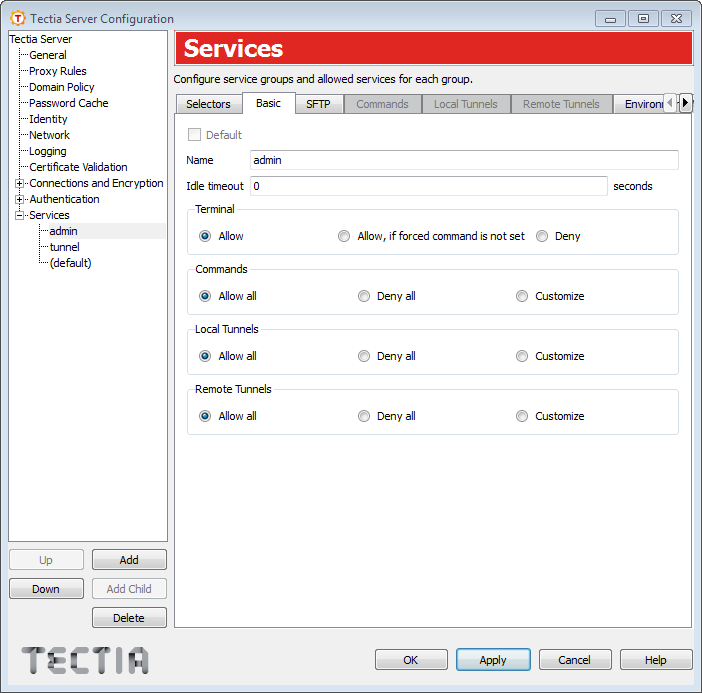Click the Idle timeout input field

coord(428,186)
